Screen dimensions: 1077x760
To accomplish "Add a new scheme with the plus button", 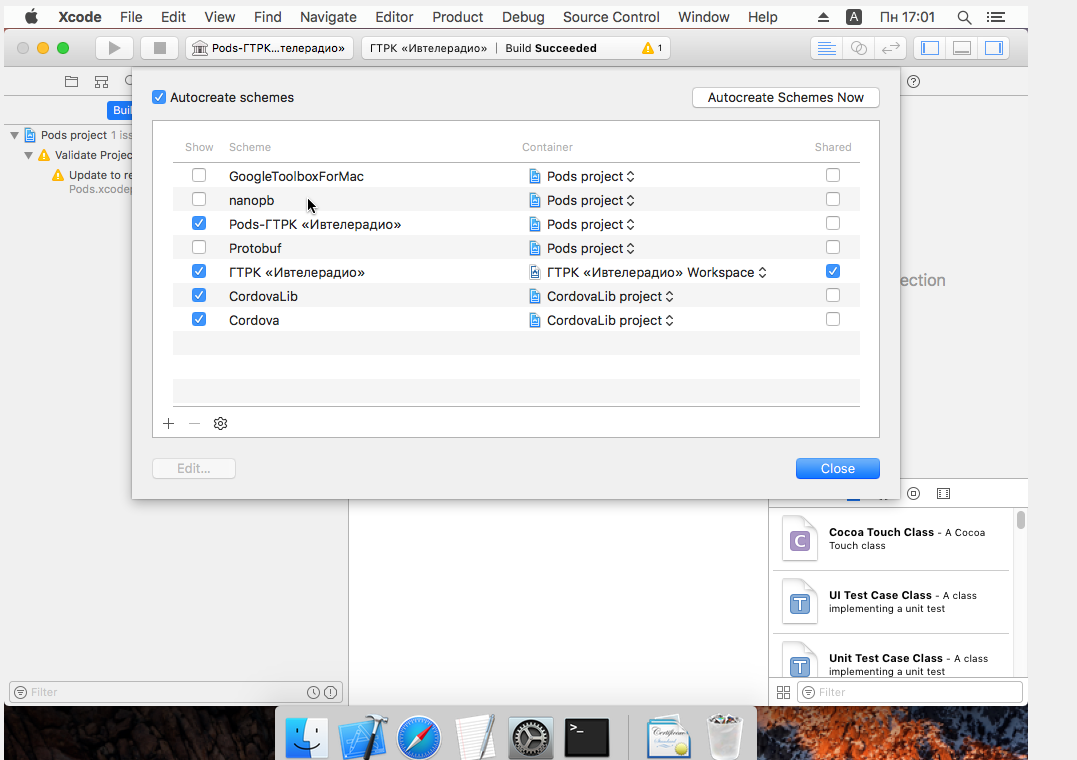I will [168, 423].
